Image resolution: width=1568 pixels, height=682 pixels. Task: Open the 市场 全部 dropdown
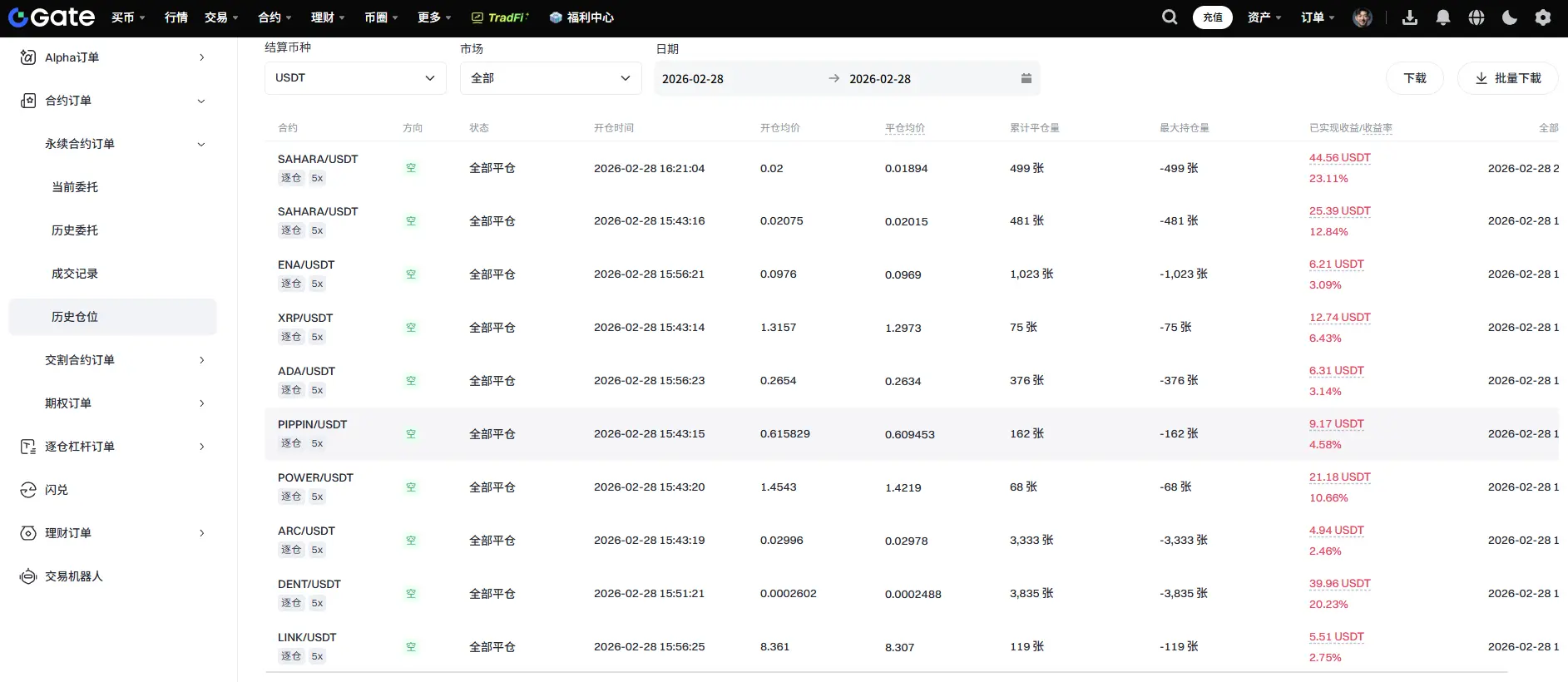click(551, 78)
